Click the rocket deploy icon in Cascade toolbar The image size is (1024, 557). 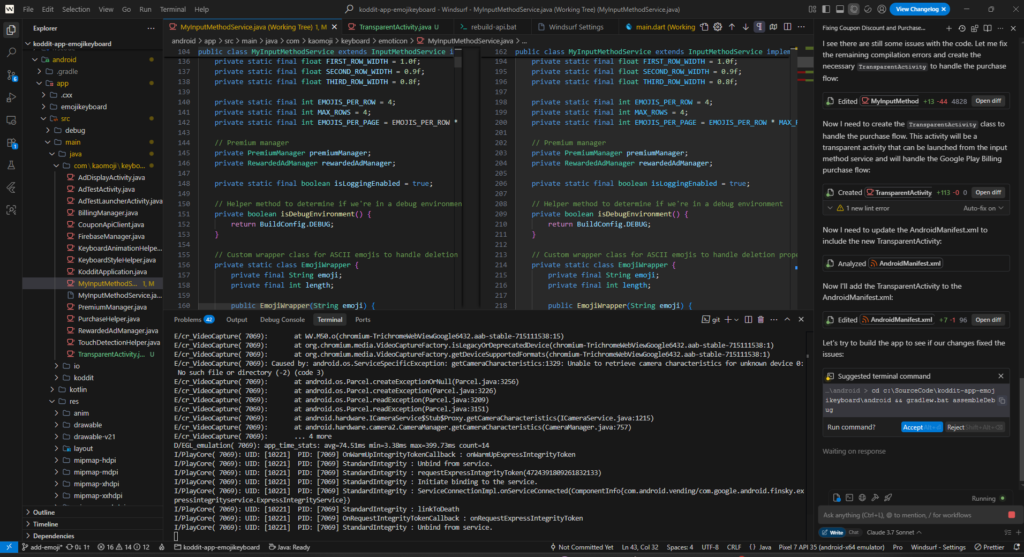tap(888, 498)
